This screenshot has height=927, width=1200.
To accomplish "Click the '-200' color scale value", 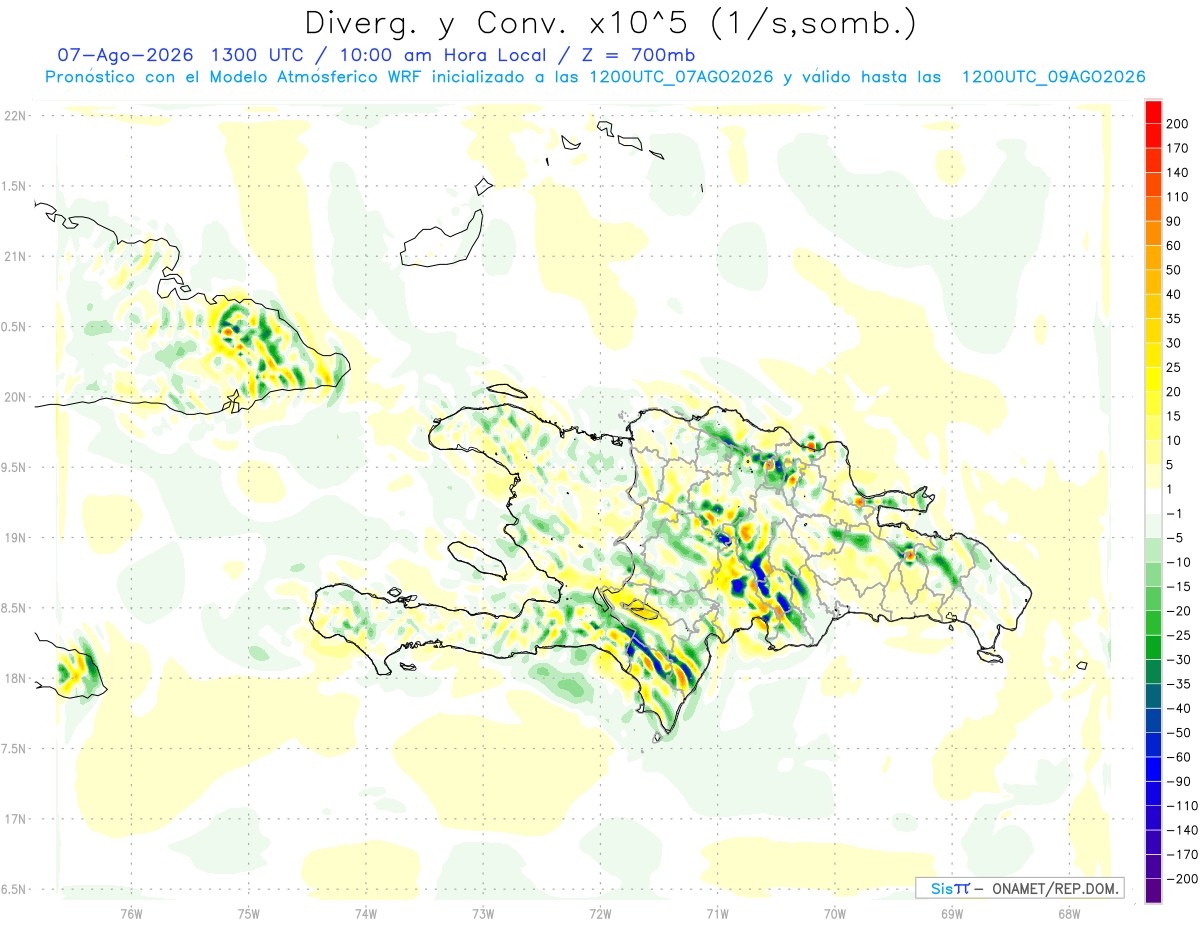I will (1181, 878).
